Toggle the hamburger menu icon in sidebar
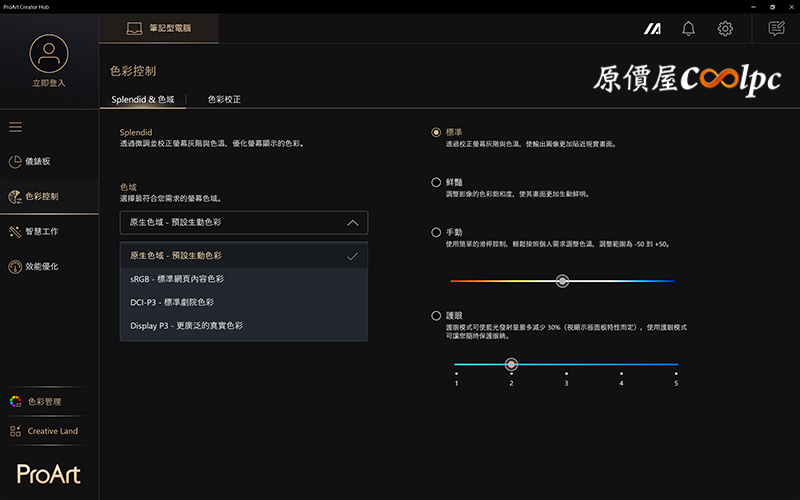Image resolution: width=800 pixels, height=500 pixels. coord(15,127)
